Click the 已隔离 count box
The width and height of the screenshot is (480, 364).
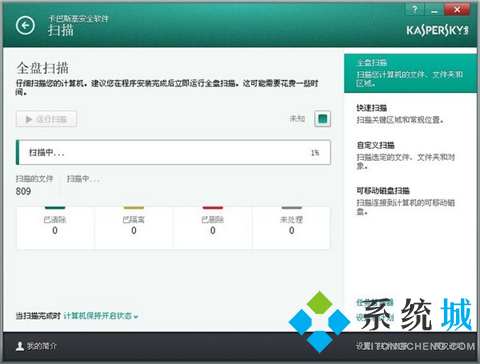[x=134, y=228]
